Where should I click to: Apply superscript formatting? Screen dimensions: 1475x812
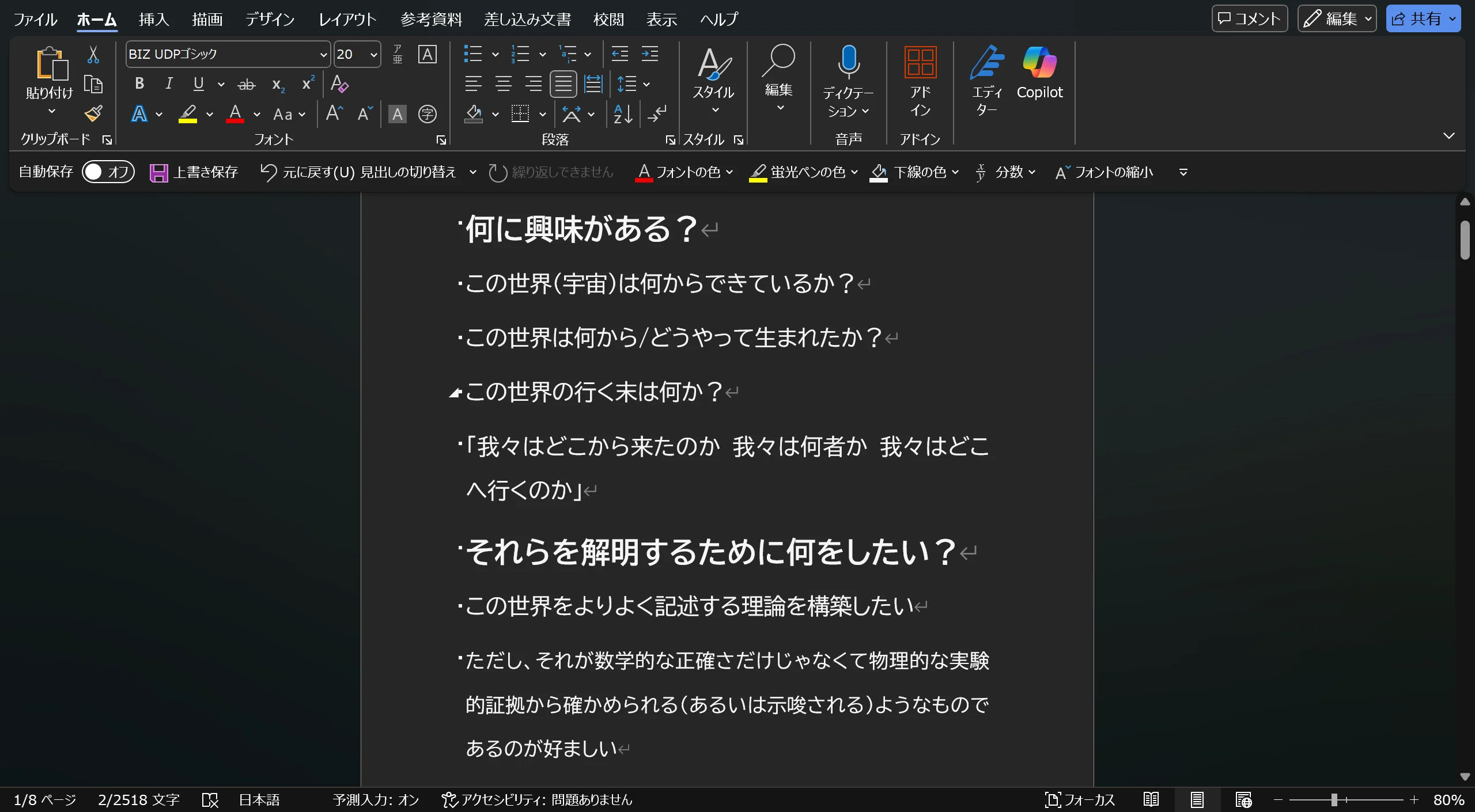coord(308,84)
